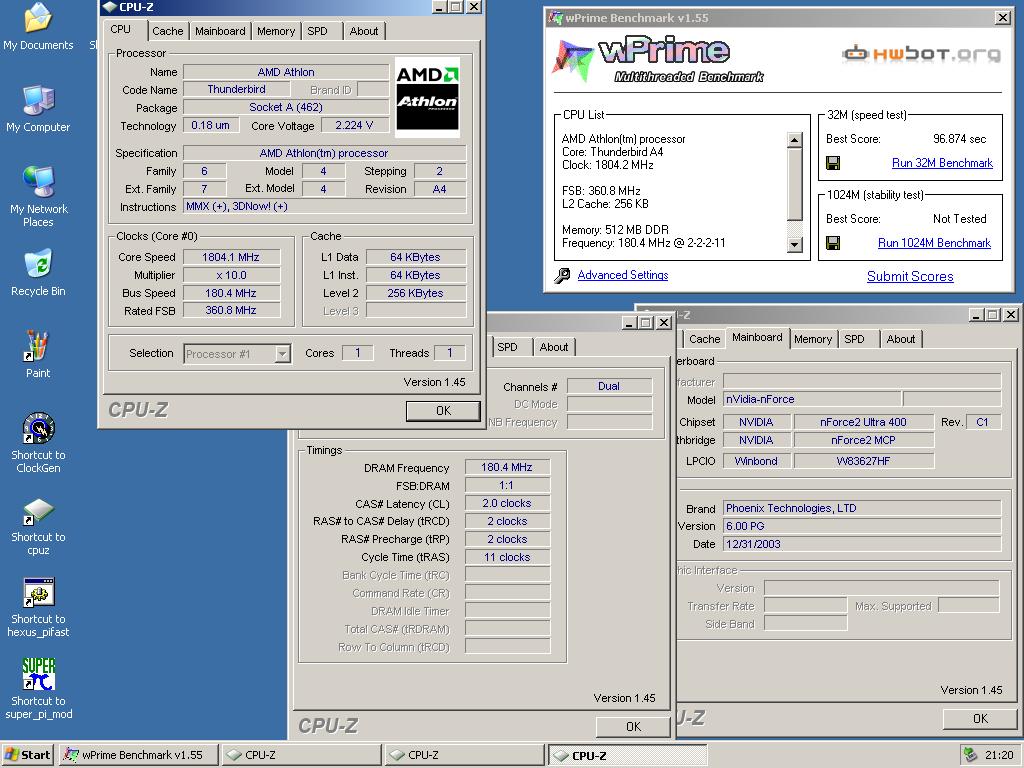The width and height of the screenshot is (1024, 768).
Task: Click the Rated FSB value 360.8 MHz
Action: pyautogui.click(x=231, y=311)
